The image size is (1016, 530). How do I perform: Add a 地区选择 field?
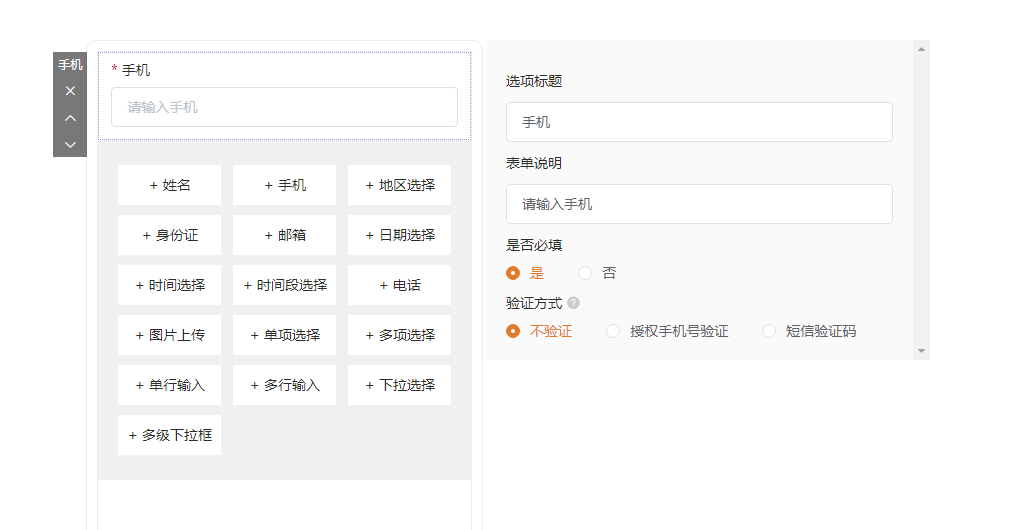tap(399, 185)
